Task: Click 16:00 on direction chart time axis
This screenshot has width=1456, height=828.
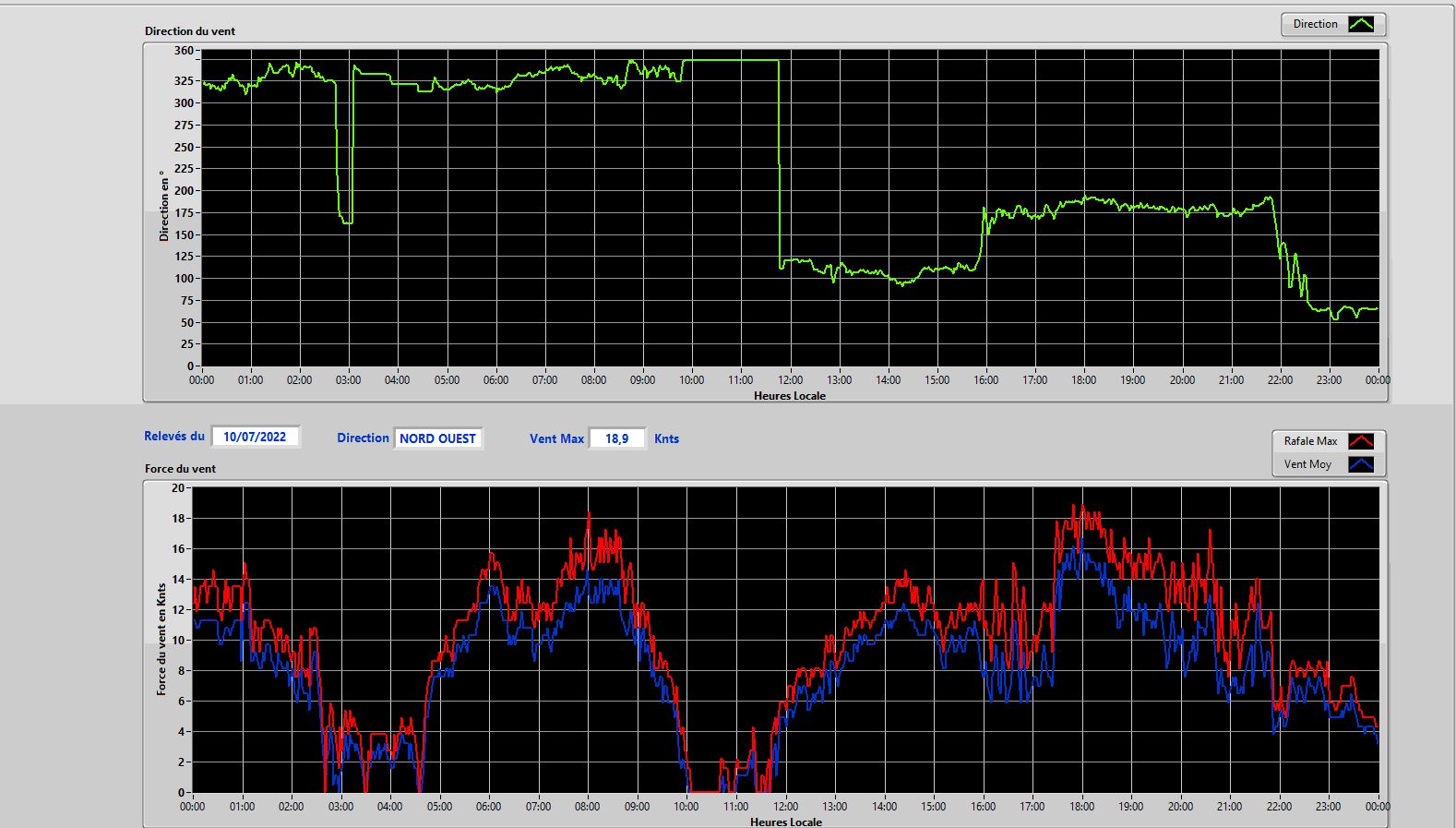Action: coord(985,379)
